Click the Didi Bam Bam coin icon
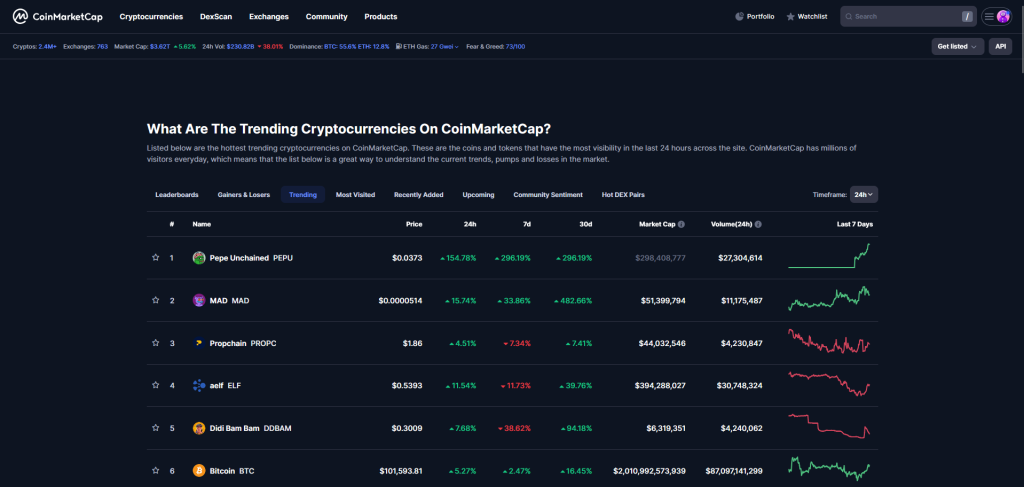The width and height of the screenshot is (1024, 487). pos(199,428)
